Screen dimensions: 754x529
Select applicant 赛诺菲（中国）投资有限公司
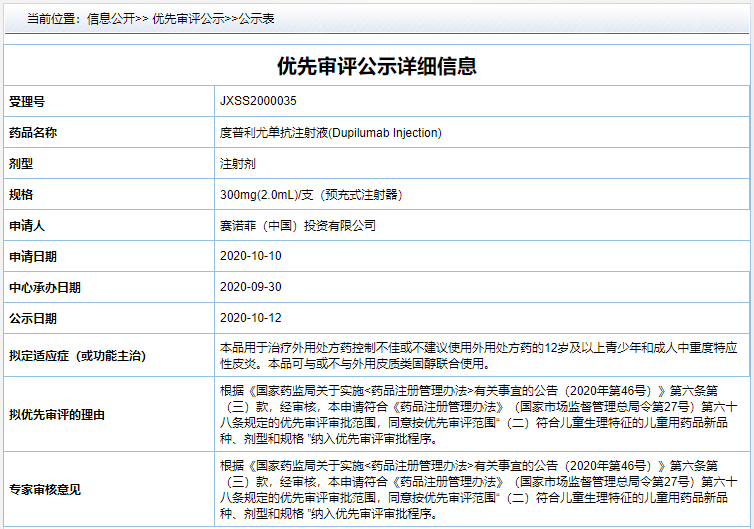click(x=298, y=226)
